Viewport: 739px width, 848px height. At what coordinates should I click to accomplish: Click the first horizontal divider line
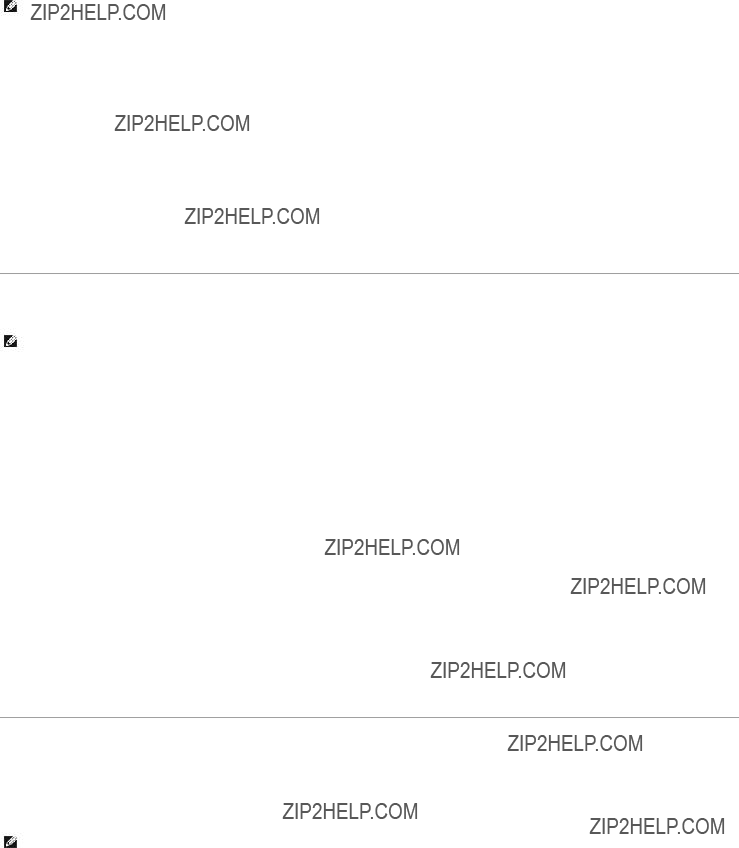click(x=370, y=274)
